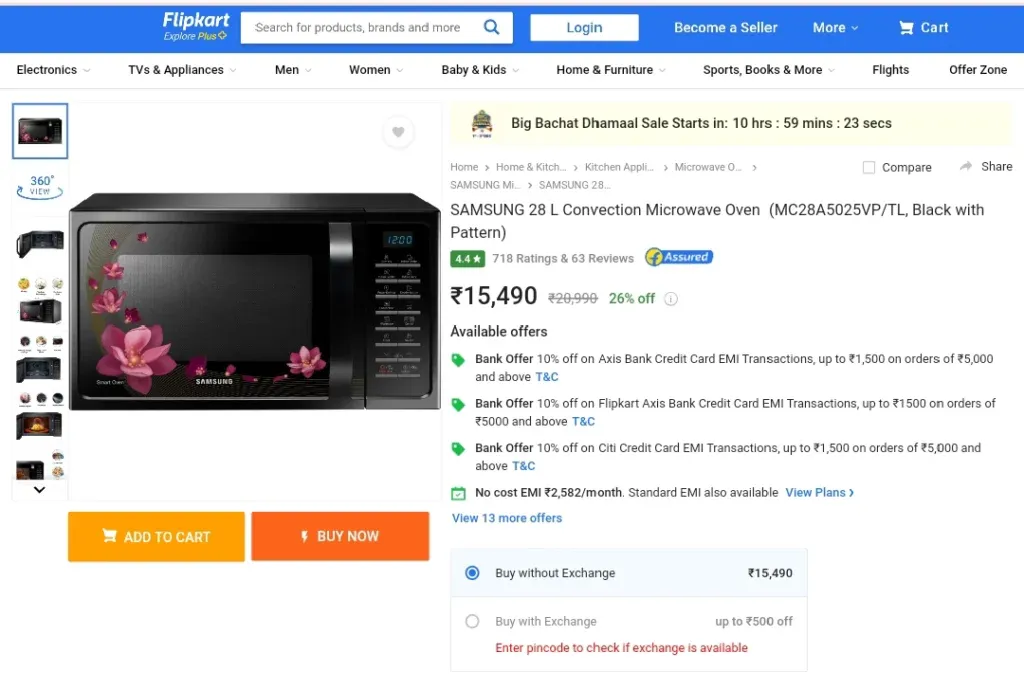The image size is (1024, 690).
Task: Expand Sports, Books & More menu
Action: [x=769, y=70]
